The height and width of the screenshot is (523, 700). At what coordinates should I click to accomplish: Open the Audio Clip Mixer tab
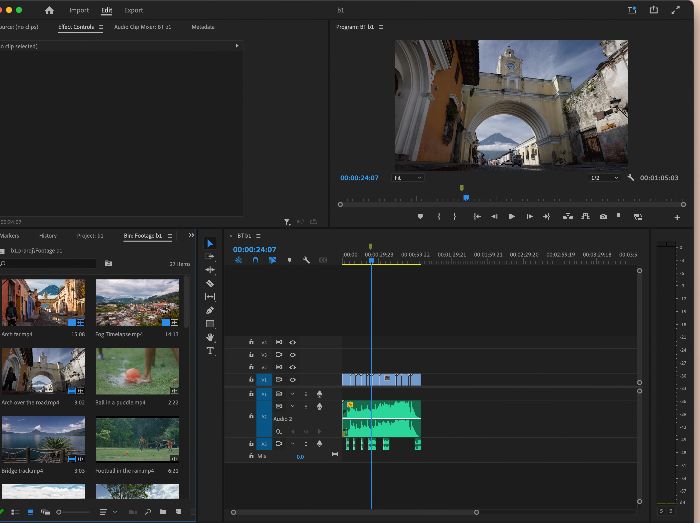142,27
